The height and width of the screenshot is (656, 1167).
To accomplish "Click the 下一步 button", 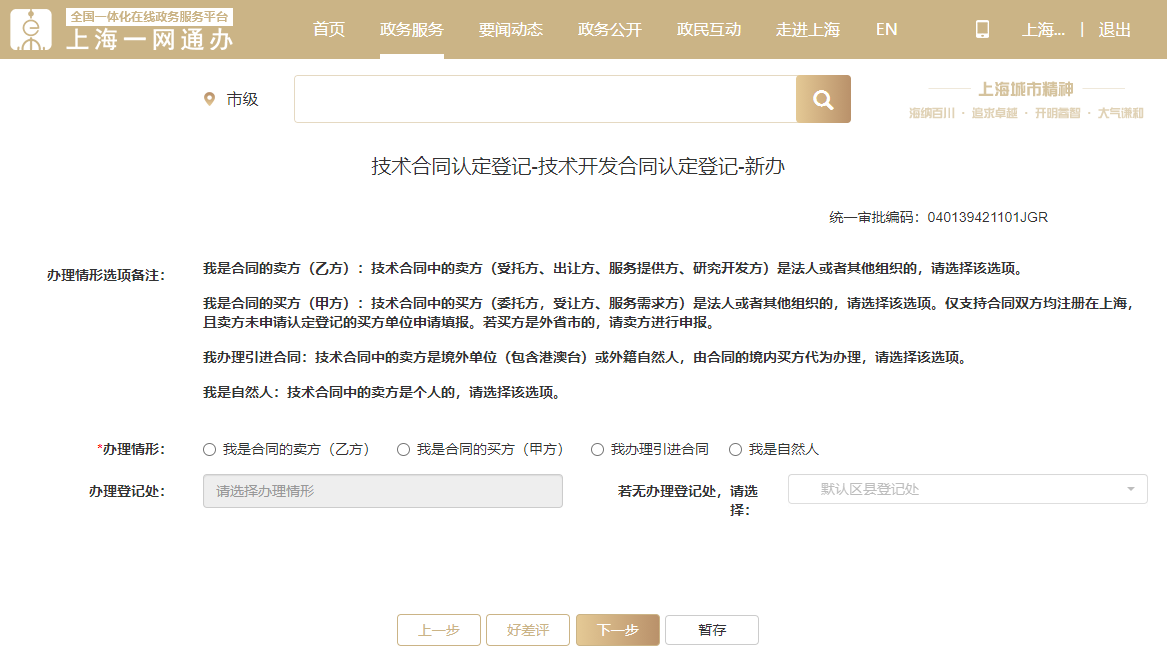I will coord(617,630).
